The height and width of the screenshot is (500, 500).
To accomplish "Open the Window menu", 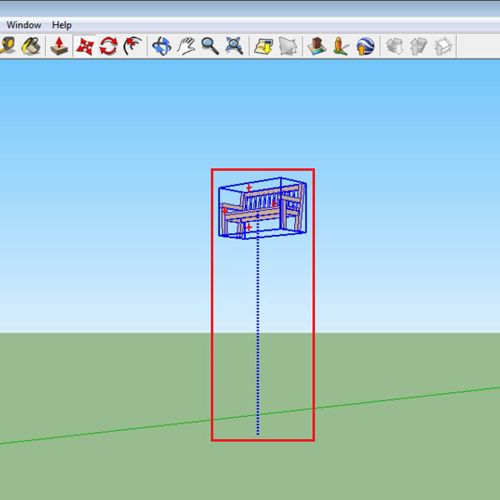I will click(24, 25).
